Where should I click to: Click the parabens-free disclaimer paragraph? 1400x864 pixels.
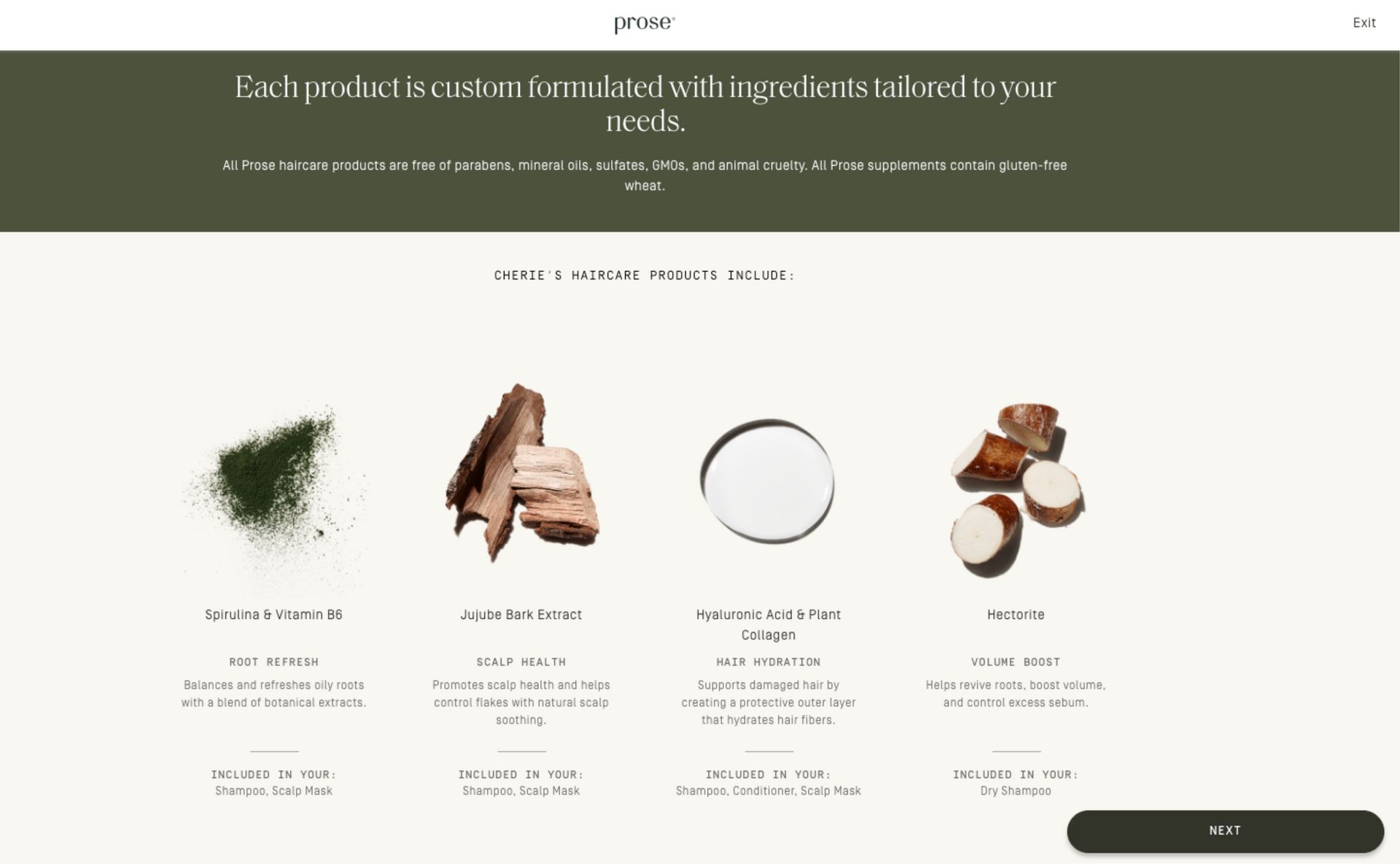[x=645, y=176]
